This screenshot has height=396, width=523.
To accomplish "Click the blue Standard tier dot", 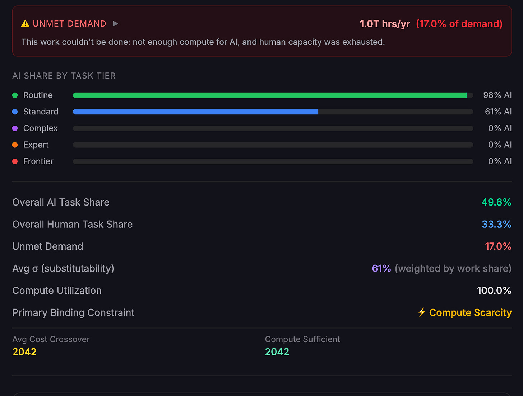I will [15, 112].
